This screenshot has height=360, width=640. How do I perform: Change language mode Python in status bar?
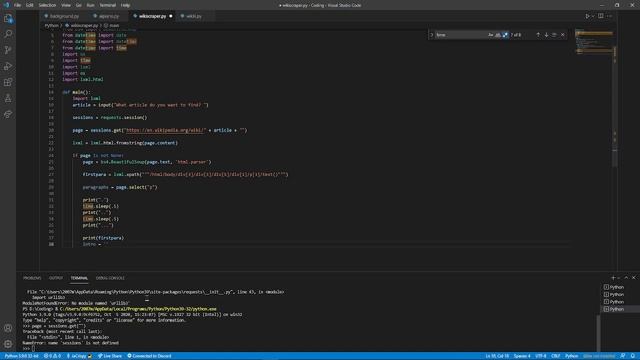pyautogui.click(x=571, y=356)
